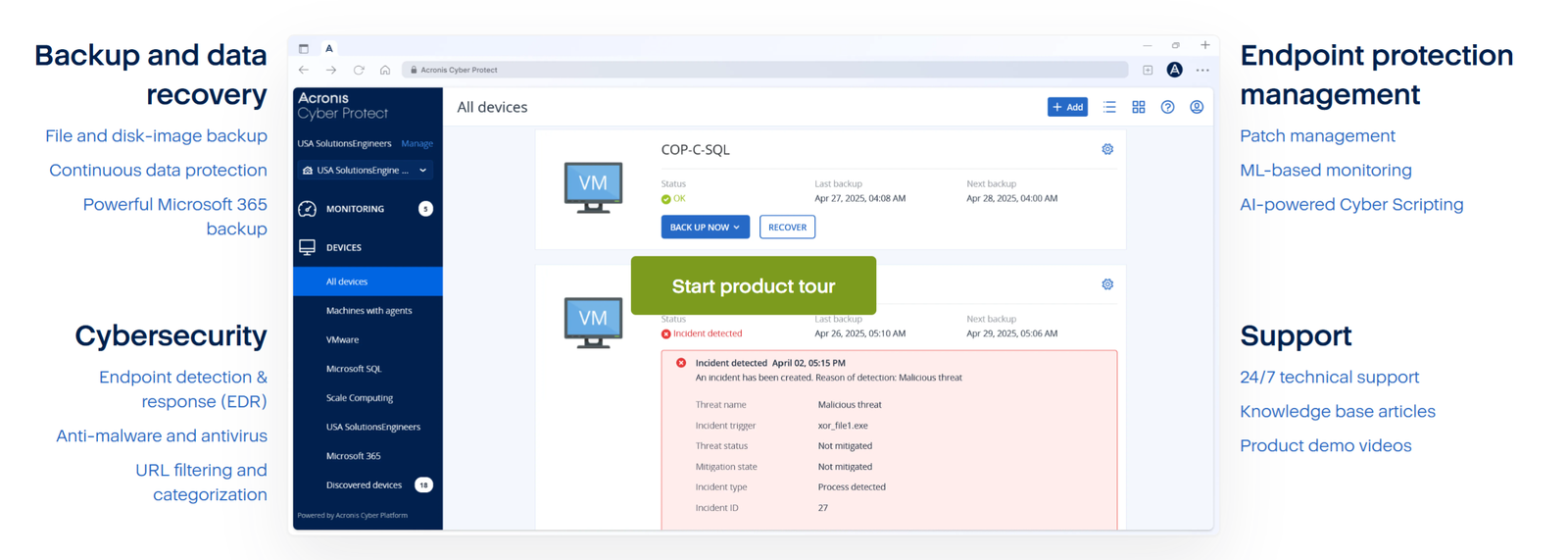Click the COP-C-SQL device name
1568x560 pixels.
pos(696,150)
